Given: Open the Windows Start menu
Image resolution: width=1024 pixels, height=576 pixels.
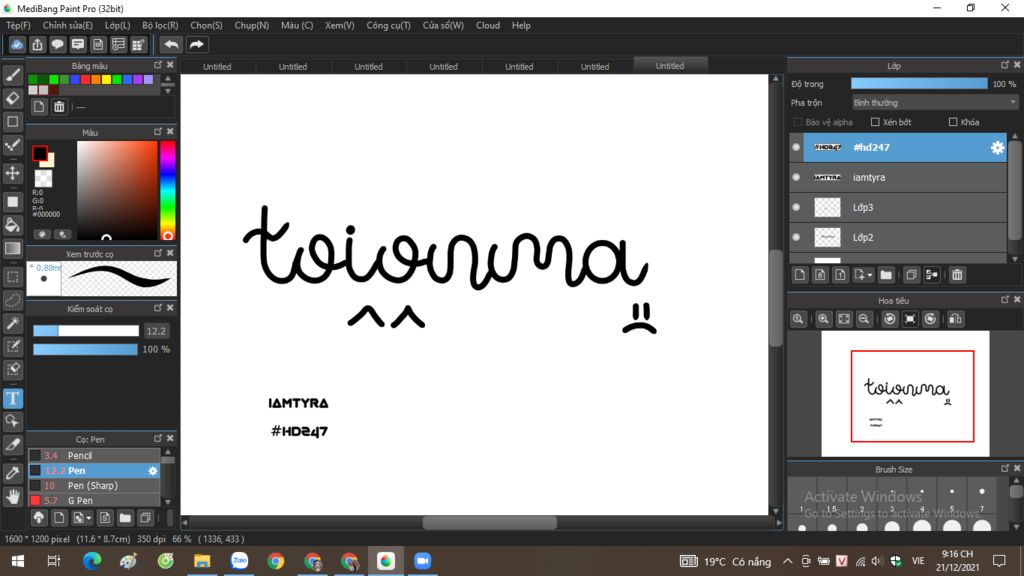Looking at the screenshot, I should (x=18, y=561).
